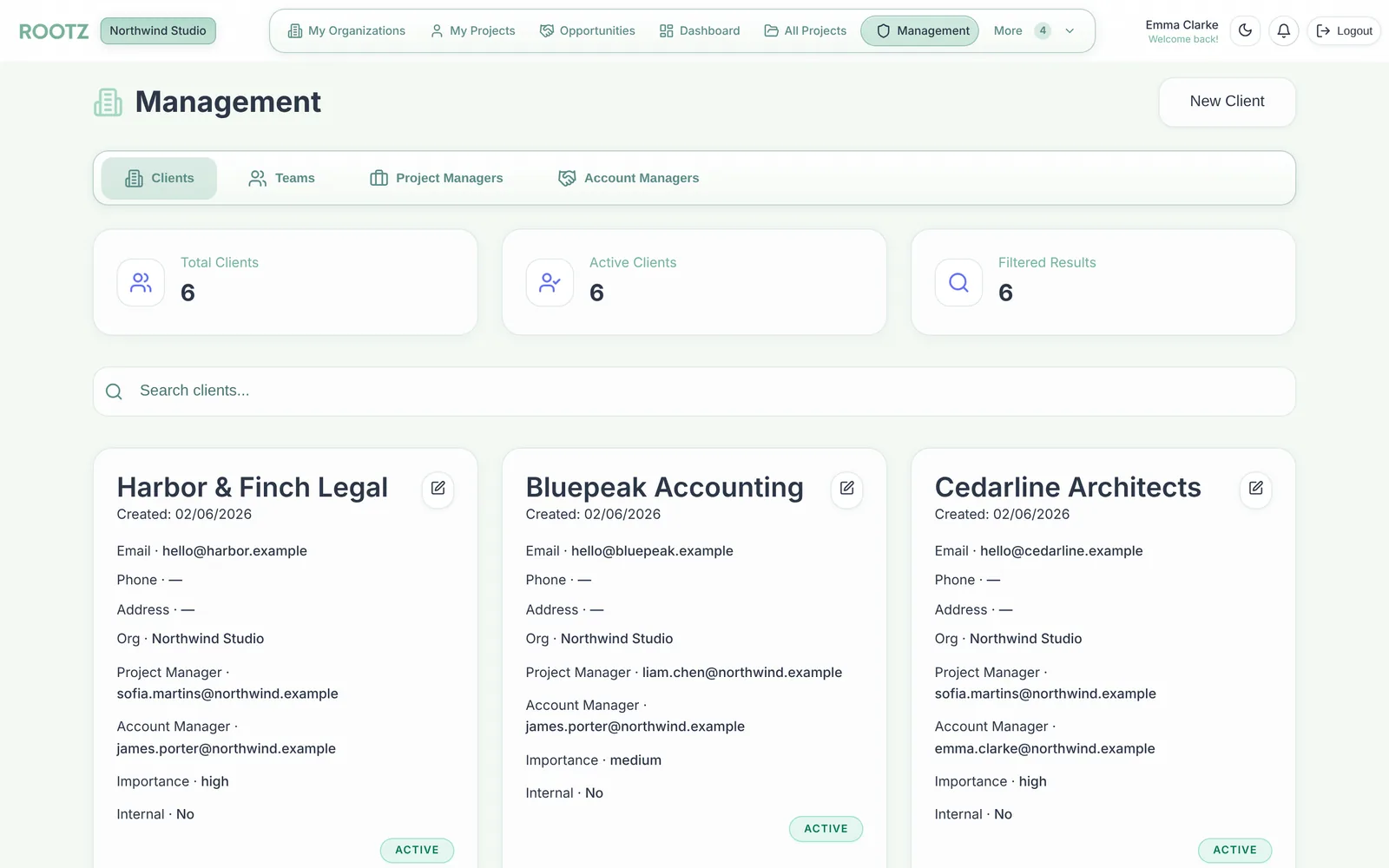Select the Bluepeak Accounting title
The image size is (1389, 868).
point(665,487)
